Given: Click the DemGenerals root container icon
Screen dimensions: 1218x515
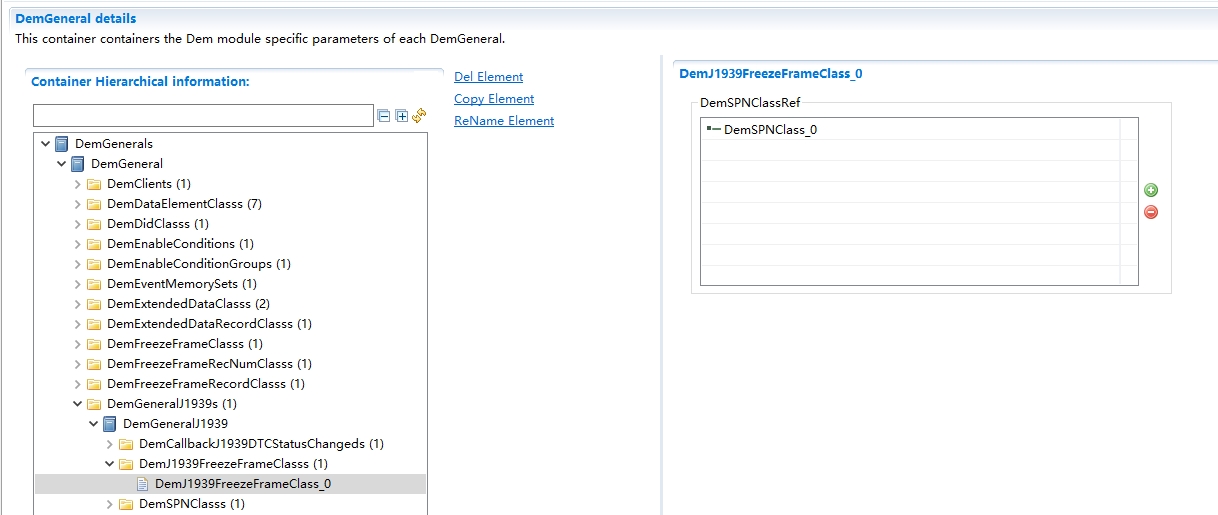Looking at the screenshot, I should tap(62, 144).
